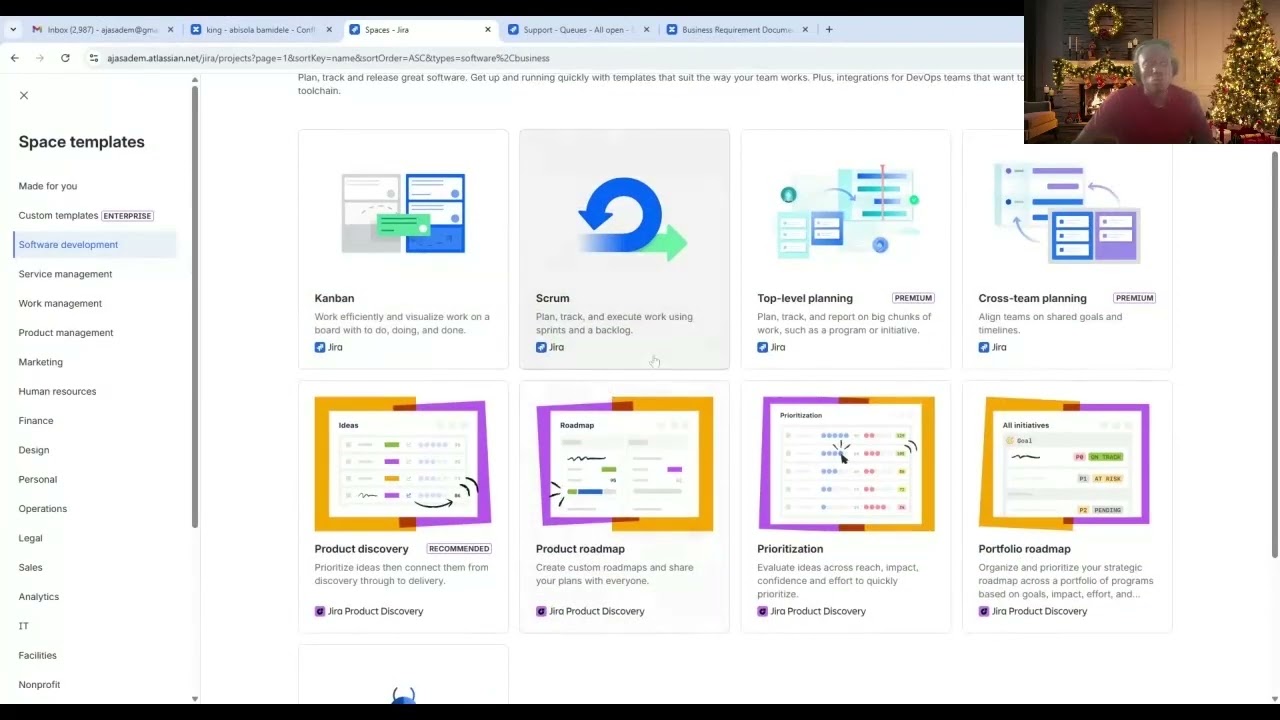Open IT templates
The image size is (1280, 720).
tap(23, 626)
